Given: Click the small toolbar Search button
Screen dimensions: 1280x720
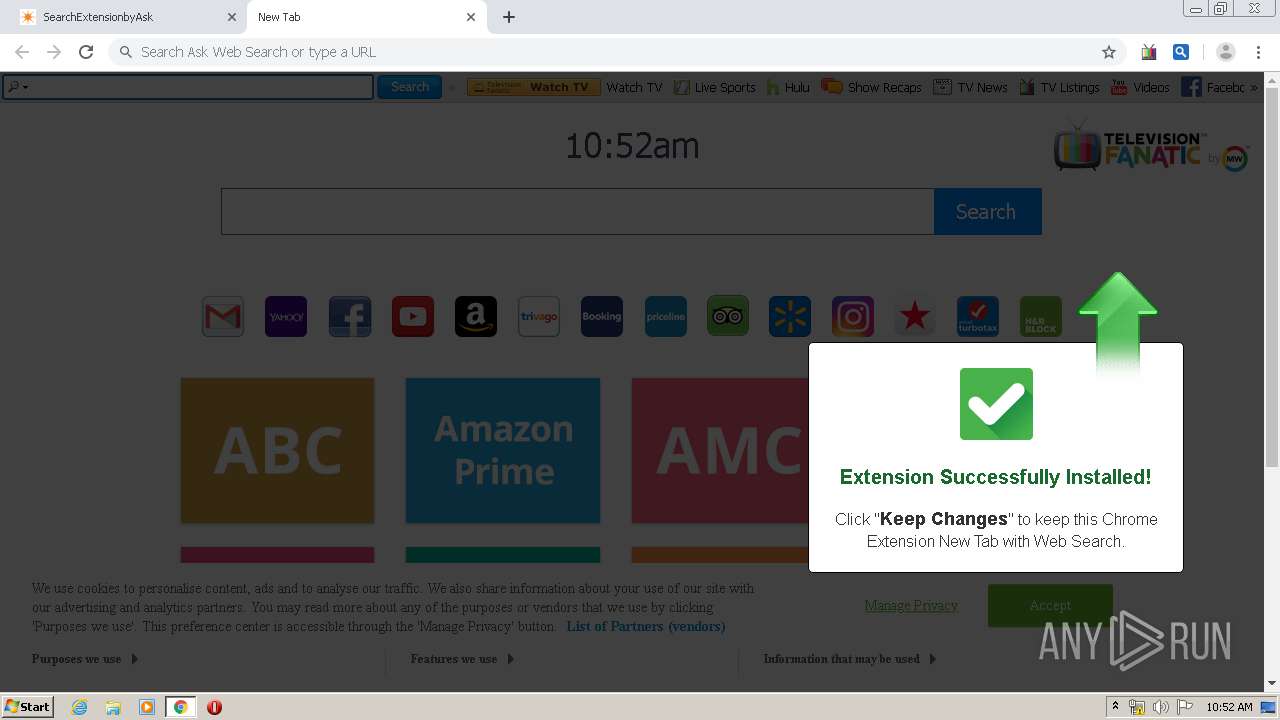Looking at the screenshot, I should tap(410, 87).
